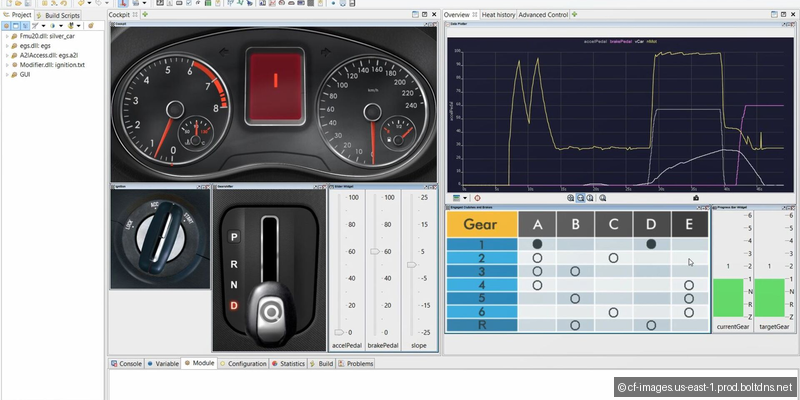Open the plot options dropdown arrow
This screenshot has width=800, height=400.
[x=465, y=198]
